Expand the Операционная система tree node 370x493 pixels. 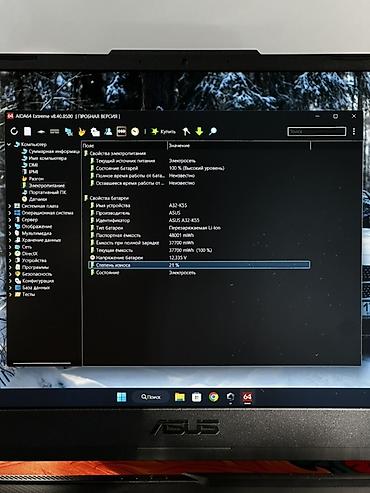click(x=10, y=213)
